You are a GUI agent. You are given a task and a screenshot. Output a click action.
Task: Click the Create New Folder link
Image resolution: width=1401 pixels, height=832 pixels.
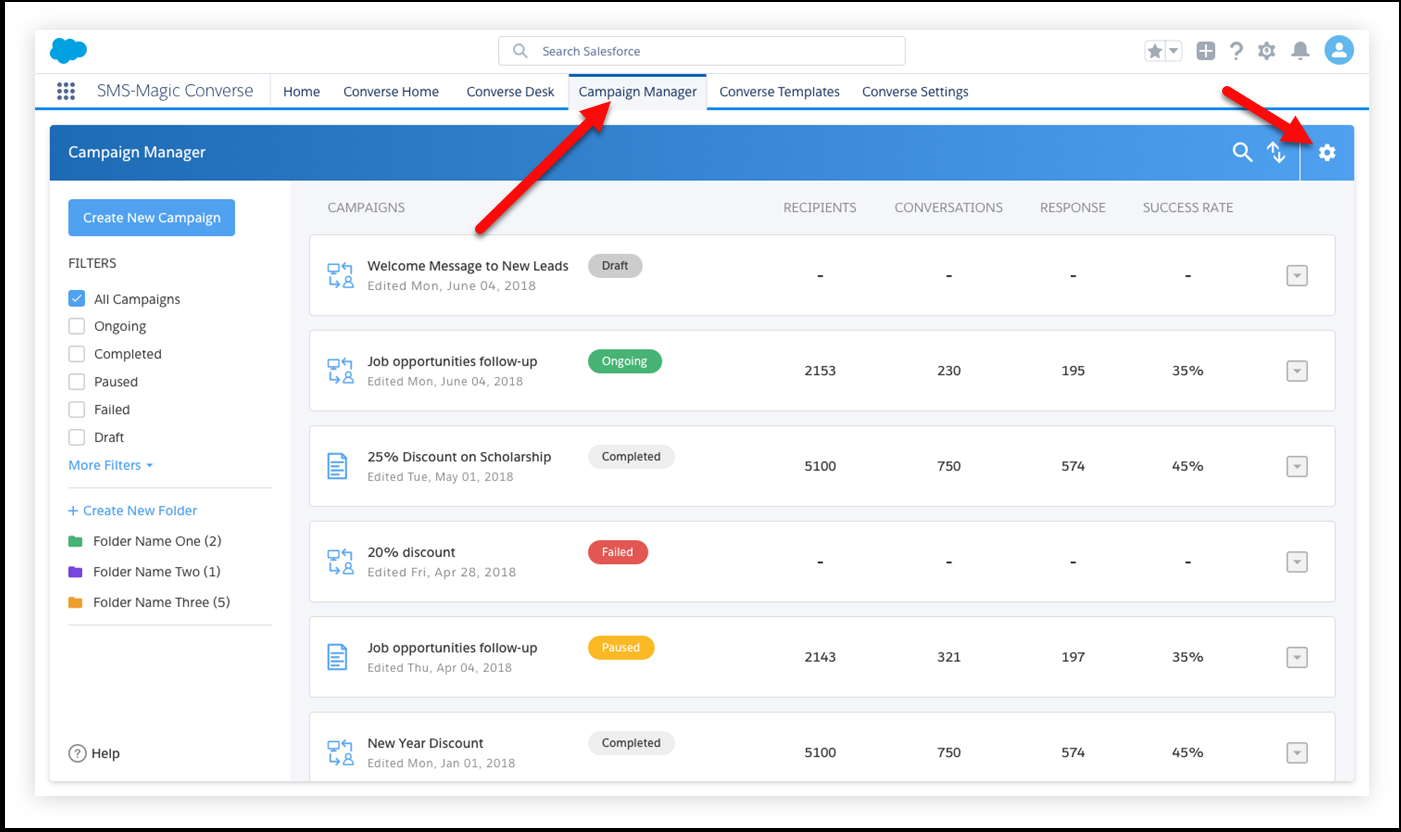tap(133, 510)
